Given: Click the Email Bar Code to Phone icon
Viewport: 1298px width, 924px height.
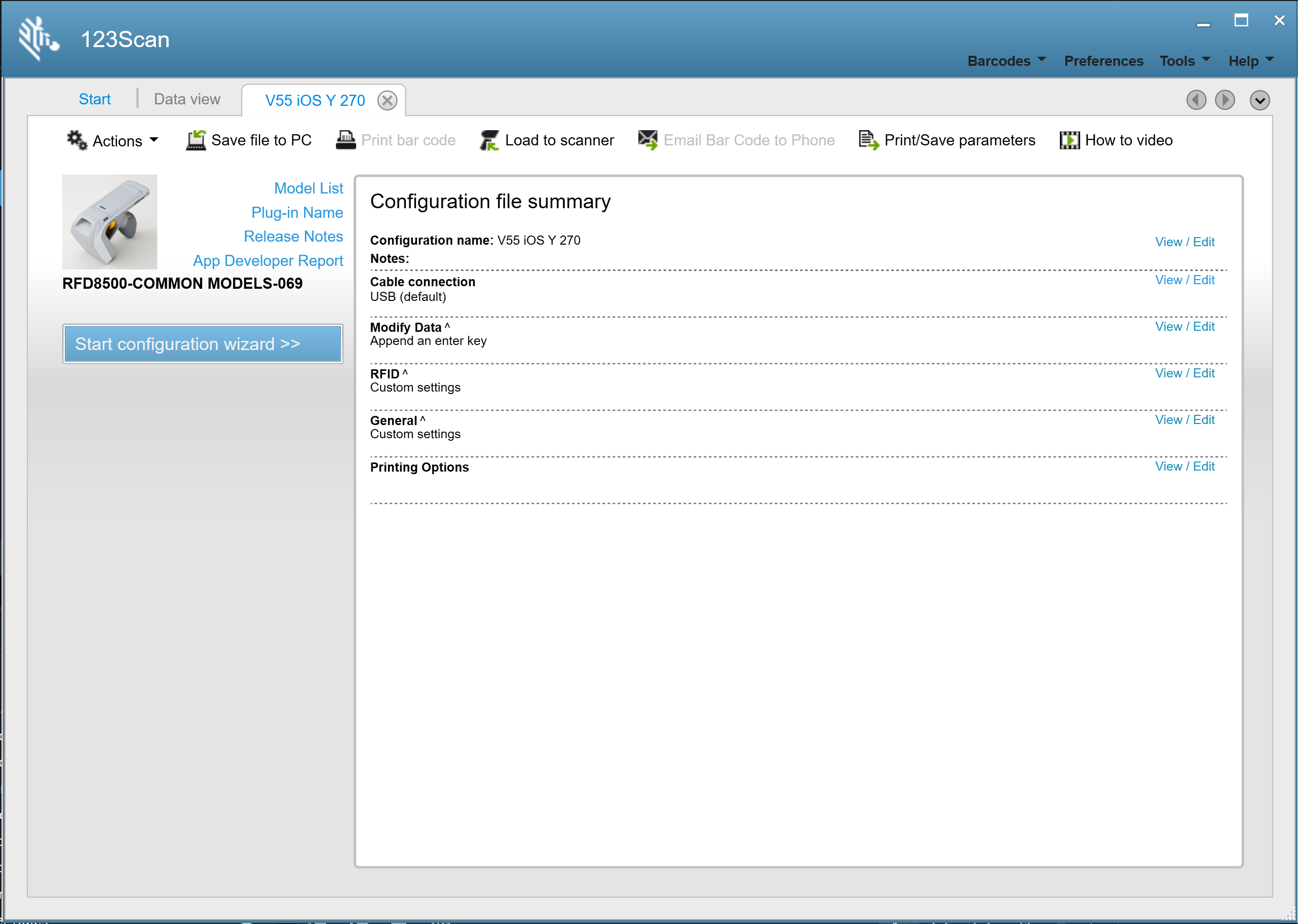Looking at the screenshot, I should [x=647, y=140].
